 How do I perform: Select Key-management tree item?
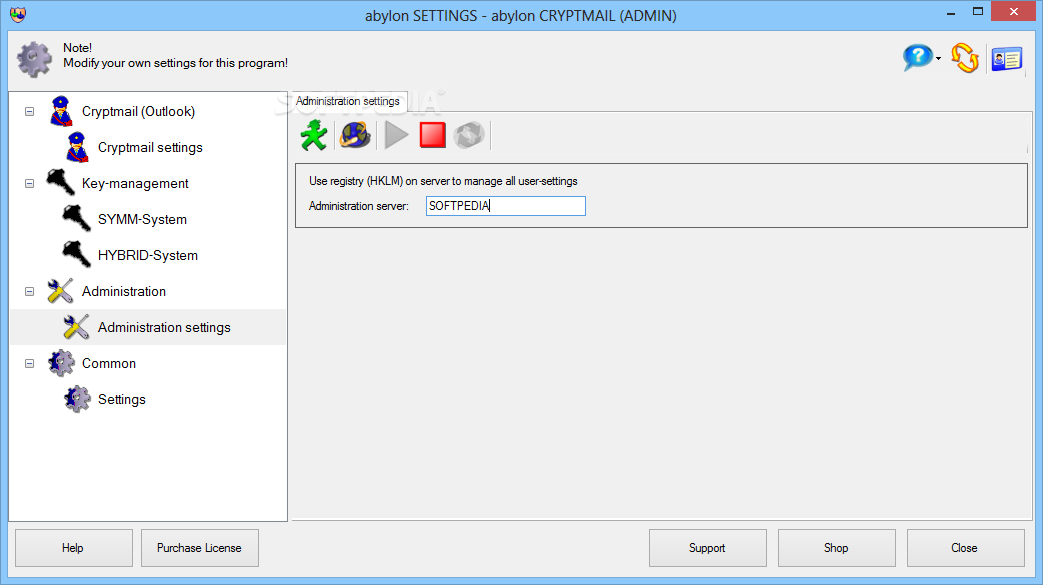point(135,183)
